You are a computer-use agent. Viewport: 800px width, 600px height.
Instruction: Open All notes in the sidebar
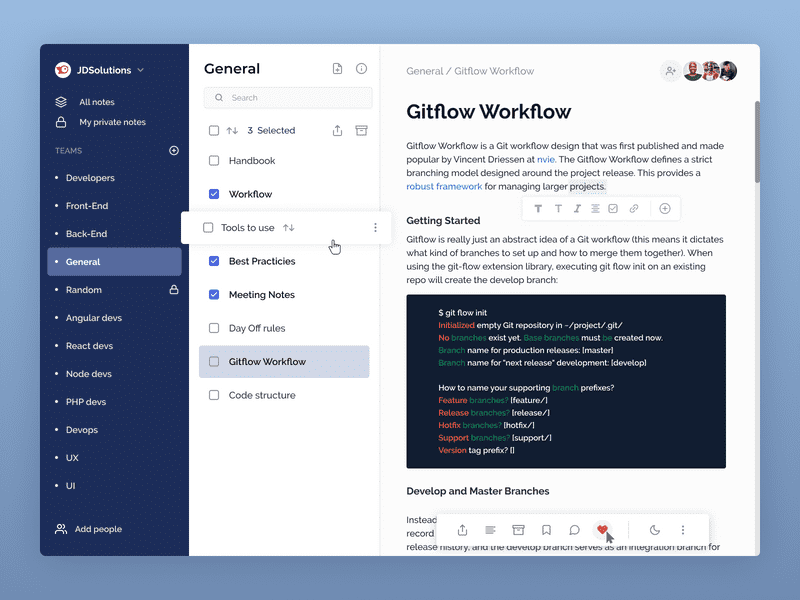96,102
